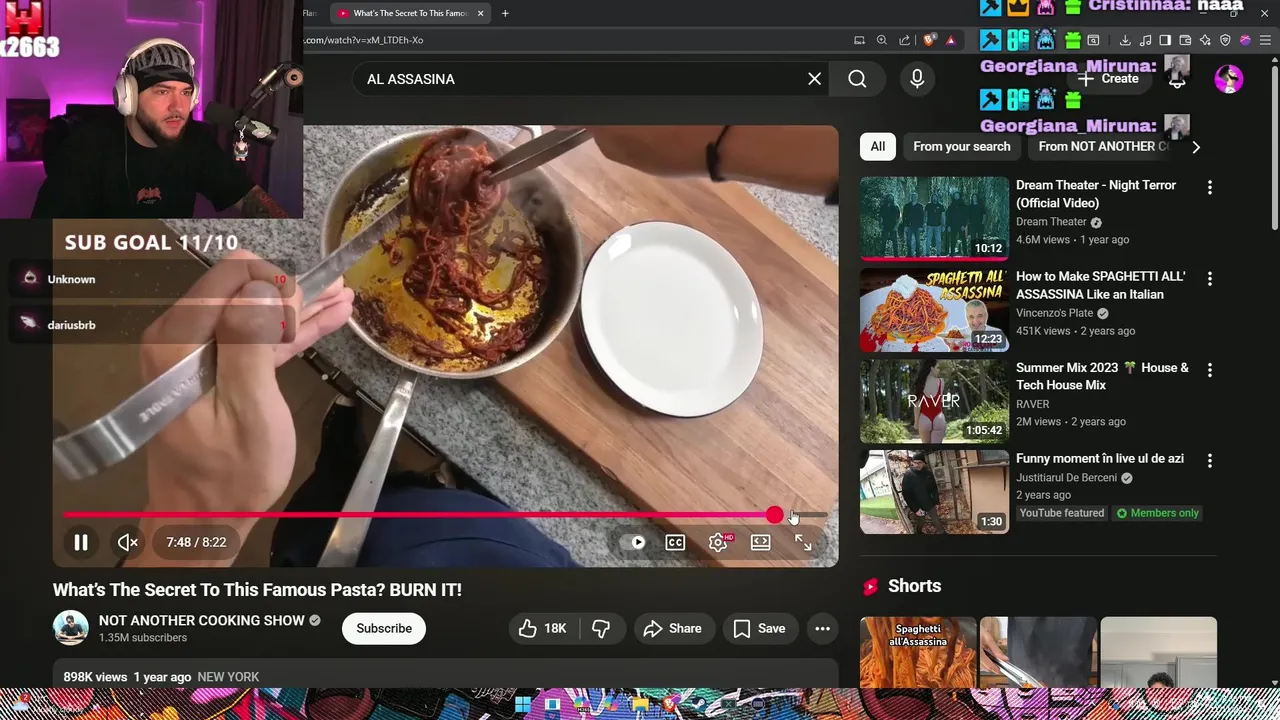
Task: Open the Vincenzo's Plate channel link
Action: point(1055,313)
